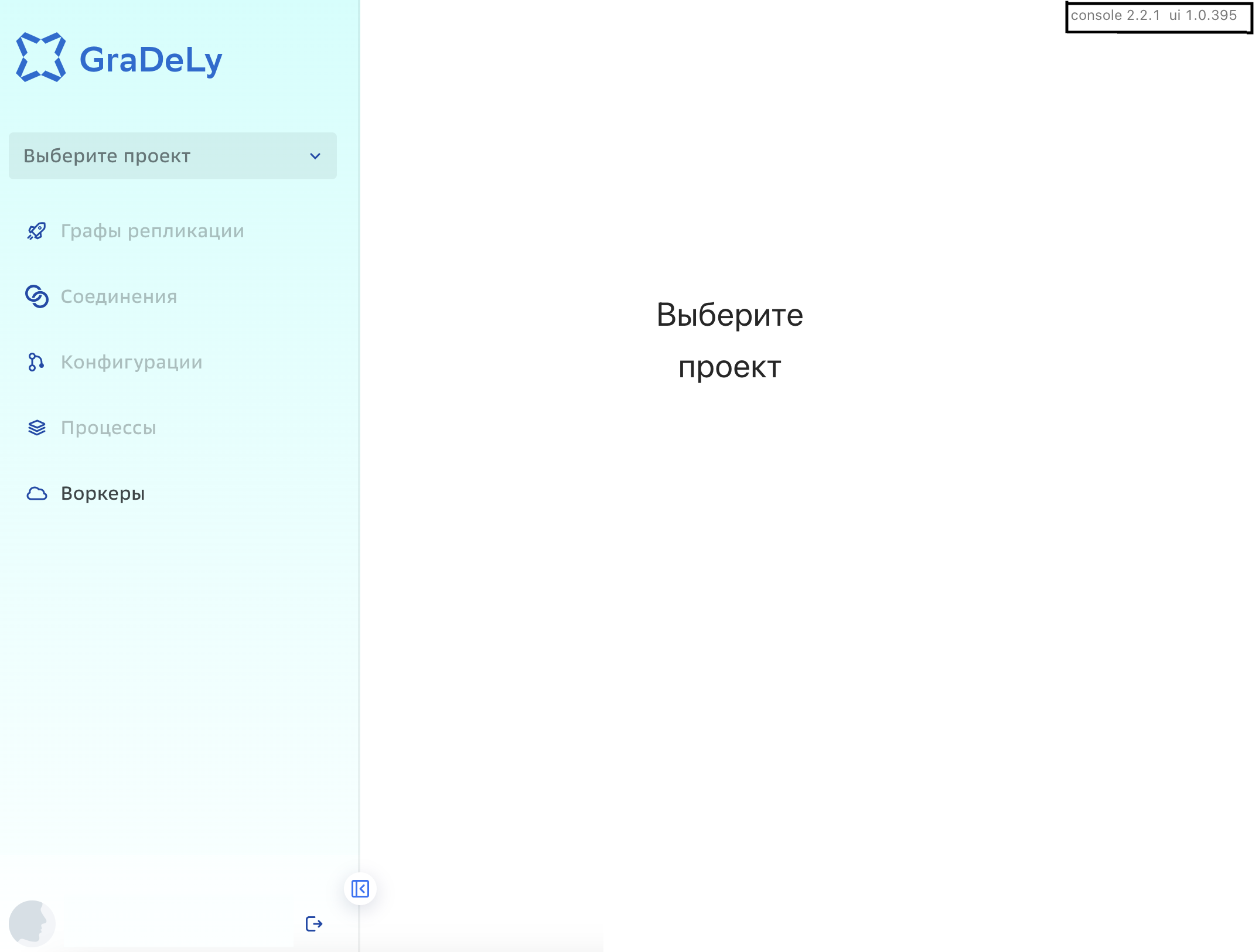Click the 'console 2.2.1 ui 1.0.395' version text
This screenshot has height=952, width=1259.
point(1154,15)
